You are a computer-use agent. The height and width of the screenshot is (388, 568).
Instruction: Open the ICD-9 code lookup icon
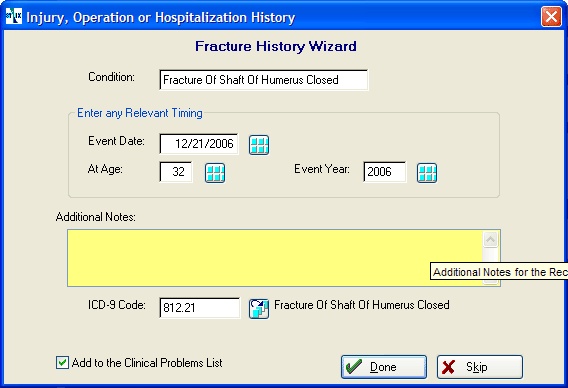click(259, 309)
